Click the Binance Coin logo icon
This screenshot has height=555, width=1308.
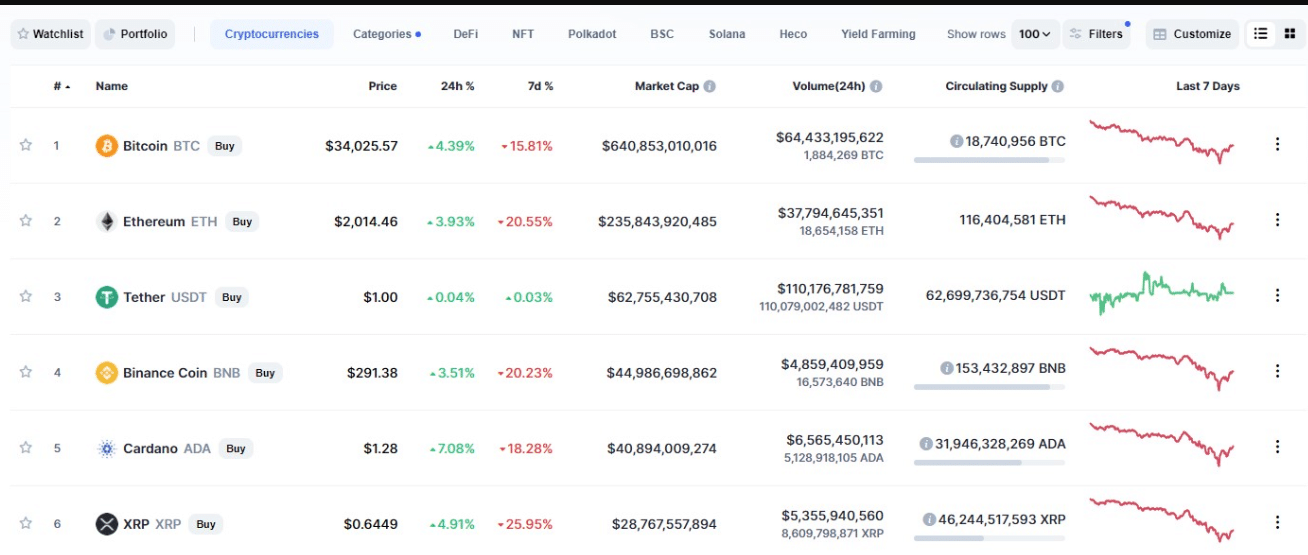click(106, 373)
